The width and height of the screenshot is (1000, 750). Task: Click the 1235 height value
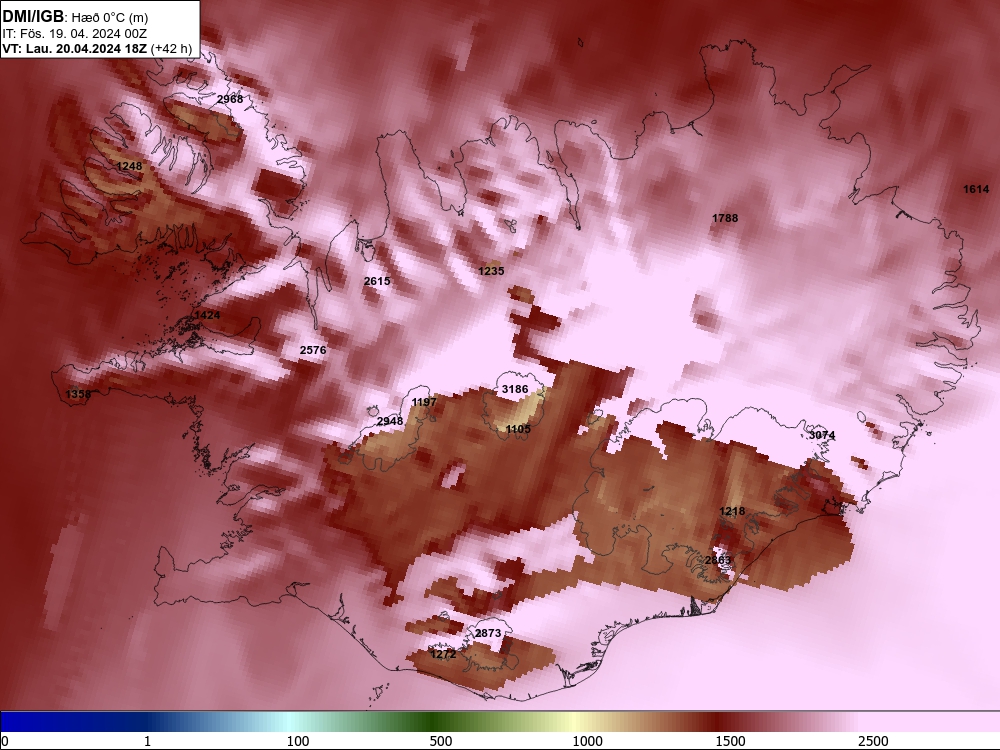491,271
